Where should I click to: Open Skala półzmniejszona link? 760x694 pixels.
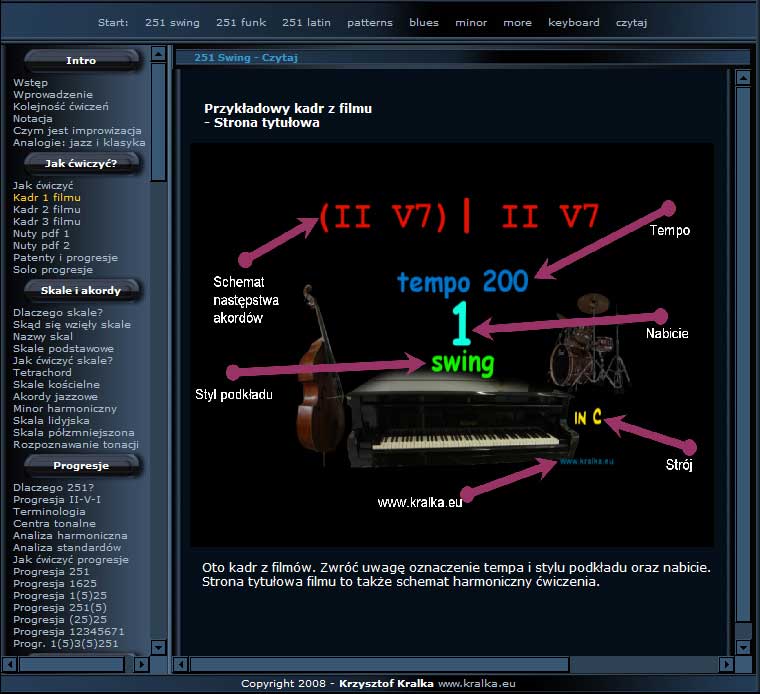pyautogui.click(x=74, y=432)
